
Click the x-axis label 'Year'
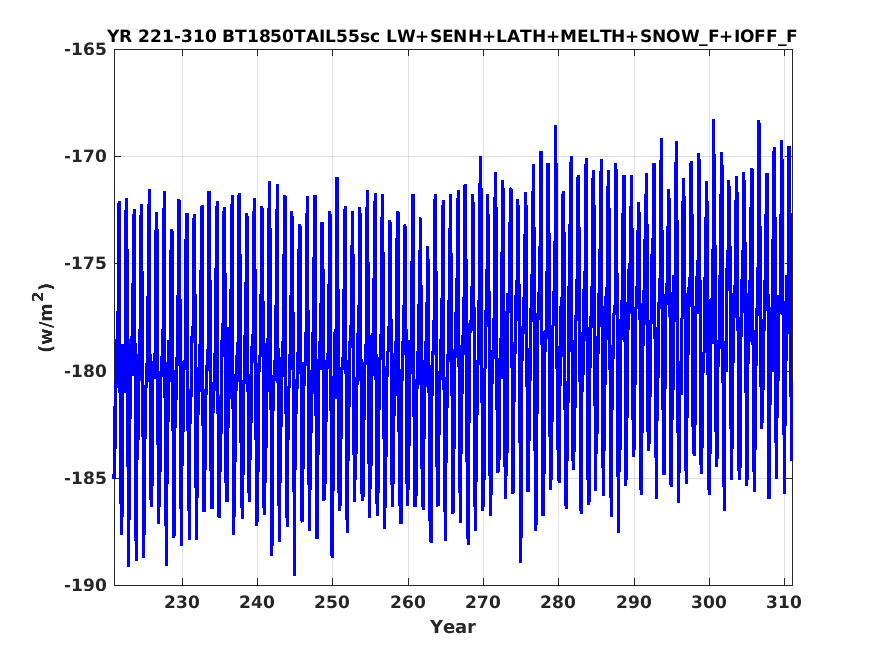tap(453, 626)
